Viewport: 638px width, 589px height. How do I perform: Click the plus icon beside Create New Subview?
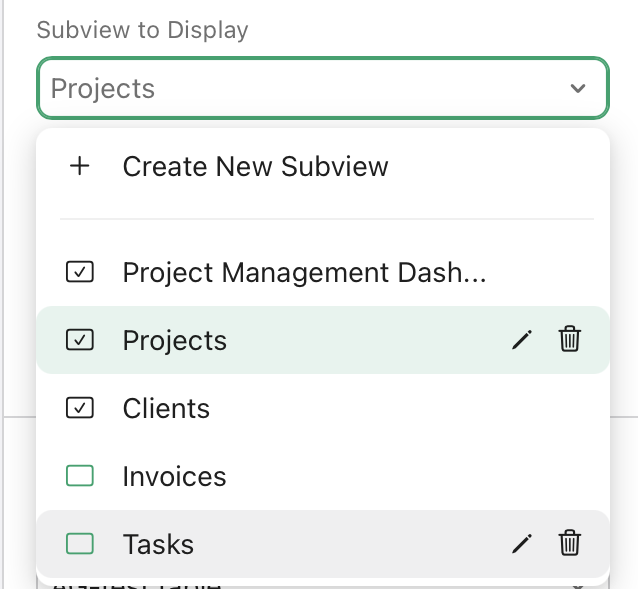[80, 166]
